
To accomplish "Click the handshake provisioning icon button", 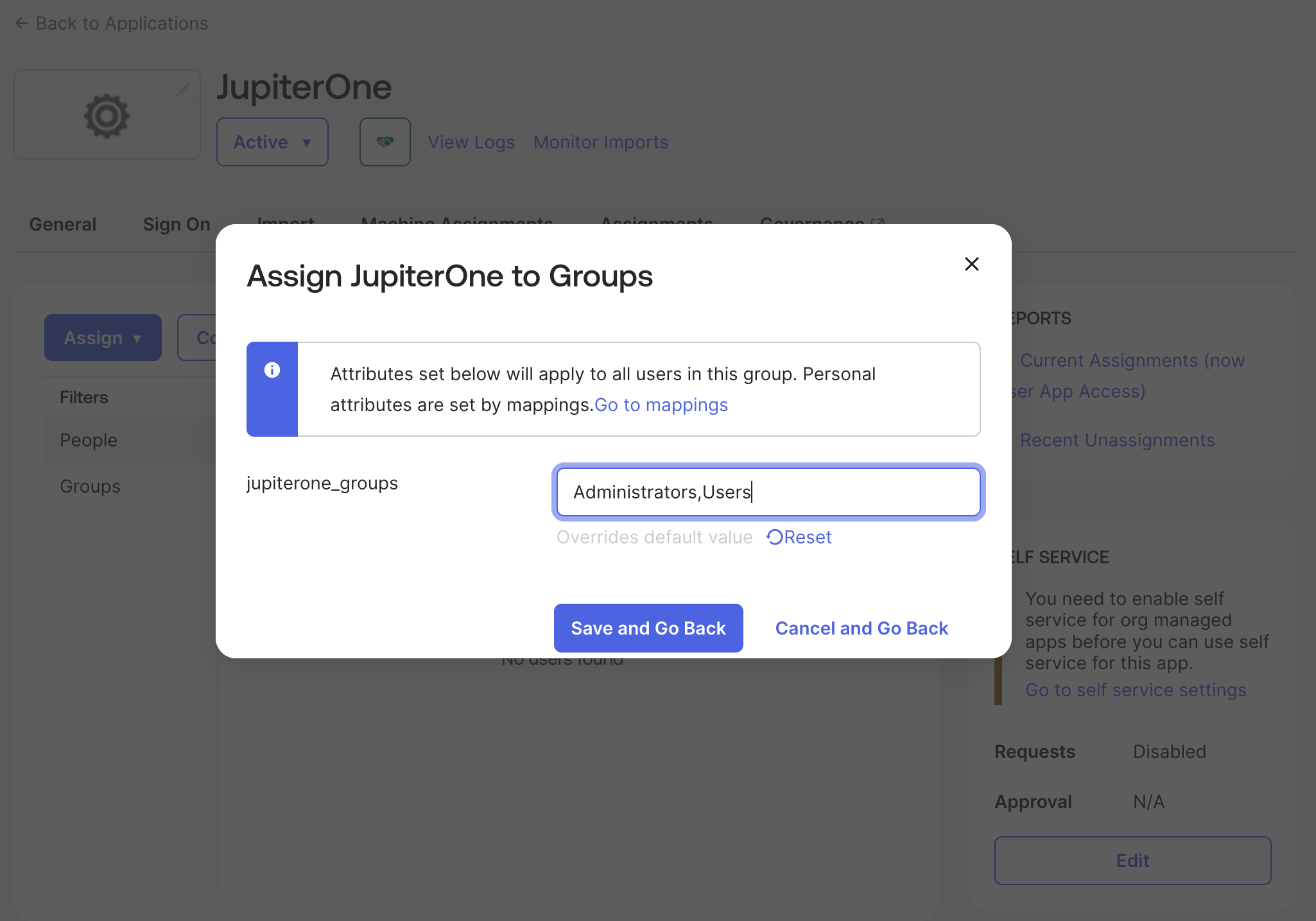I will pyautogui.click(x=385, y=142).
